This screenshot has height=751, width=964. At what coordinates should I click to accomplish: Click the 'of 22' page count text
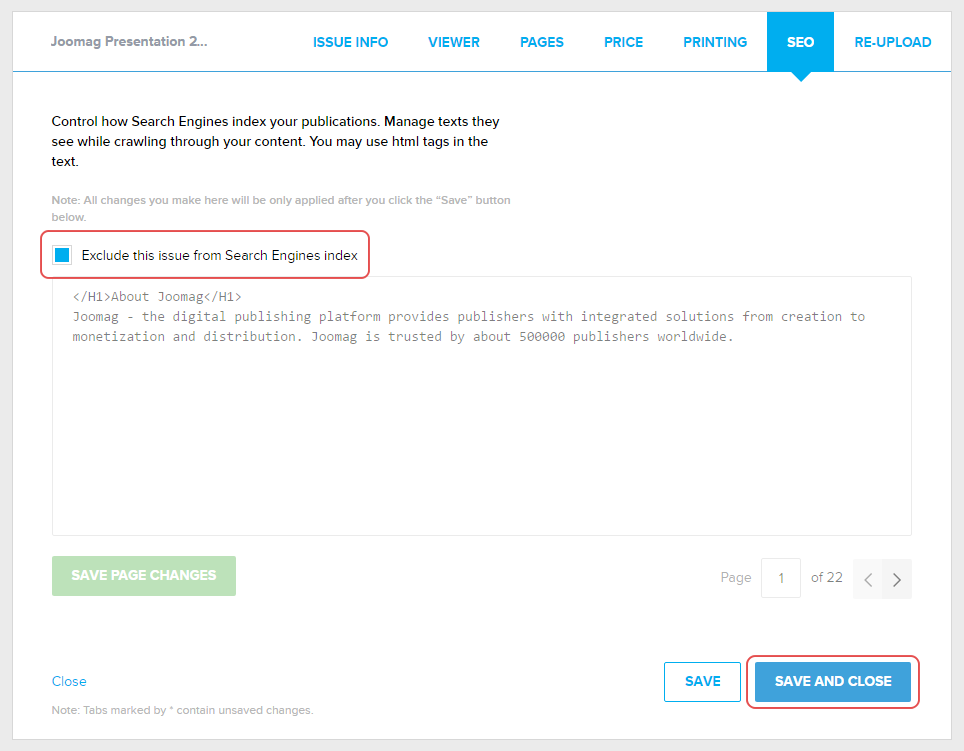click(x=826, y=577)
